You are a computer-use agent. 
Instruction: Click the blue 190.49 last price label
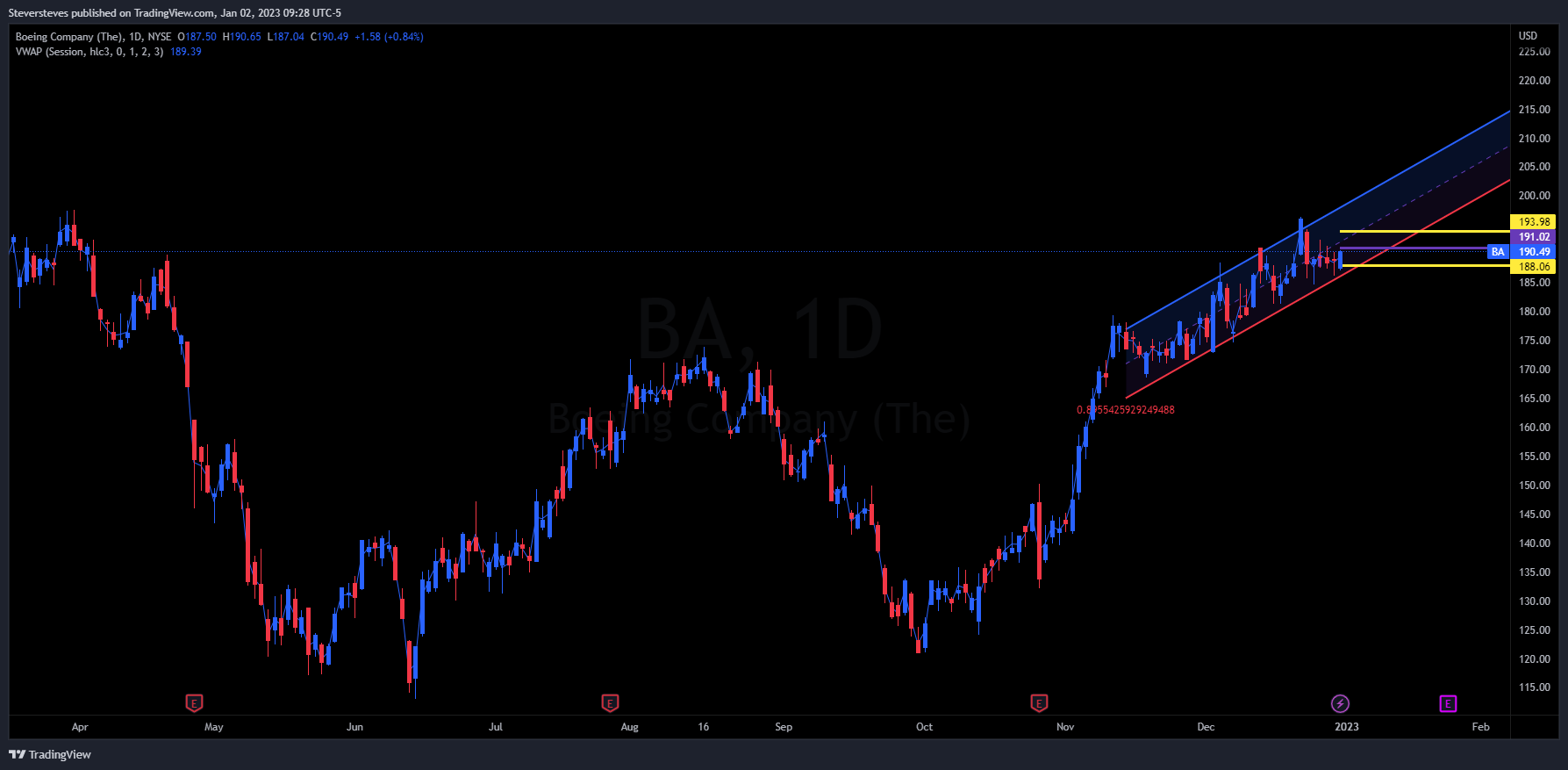(x=1533, y=252)
